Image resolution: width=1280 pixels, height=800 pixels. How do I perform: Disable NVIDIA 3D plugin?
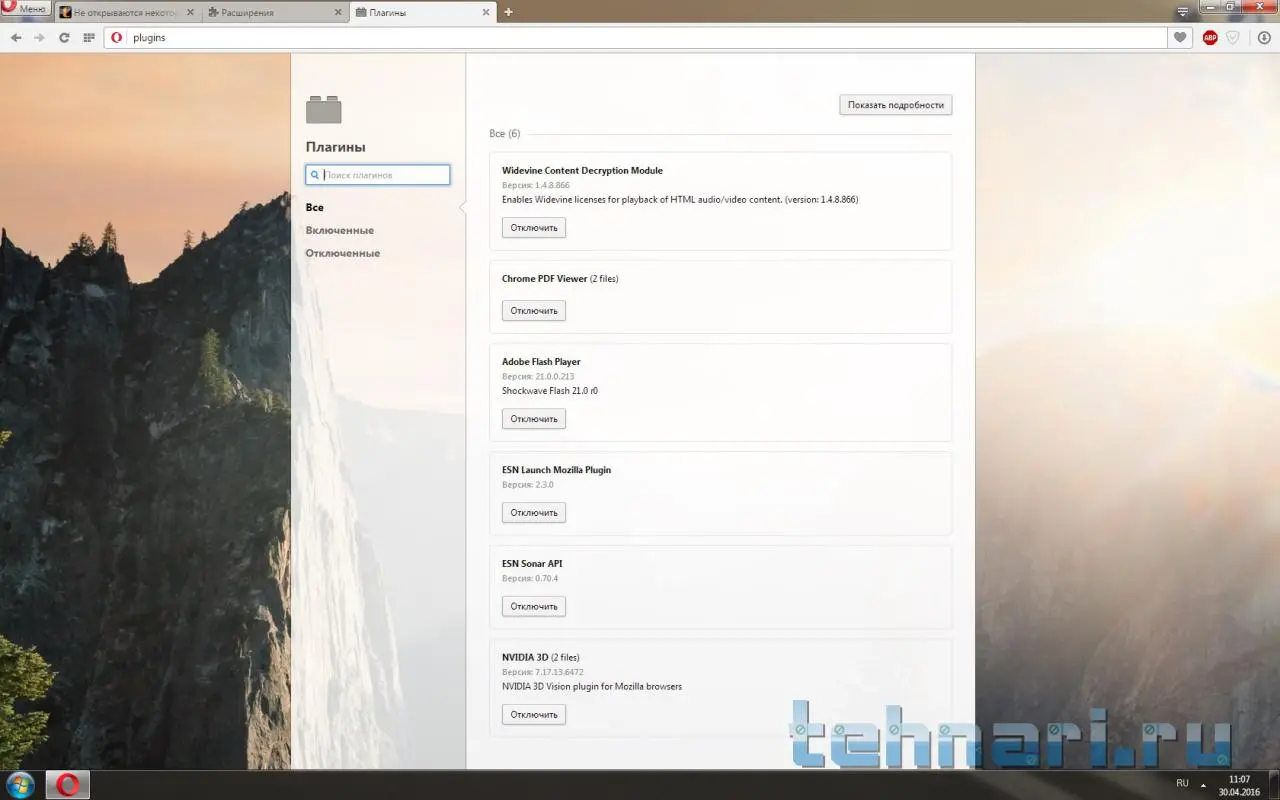pos(534,715)
